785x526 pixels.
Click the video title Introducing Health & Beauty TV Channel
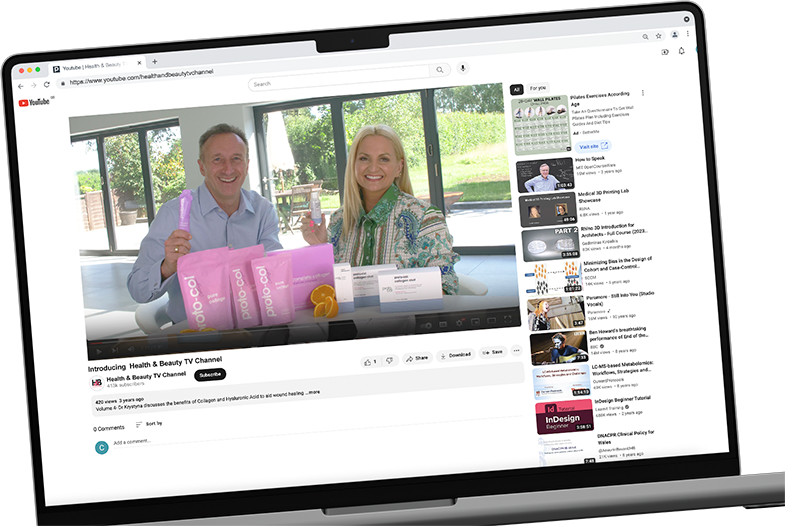(x=155, y=364)
